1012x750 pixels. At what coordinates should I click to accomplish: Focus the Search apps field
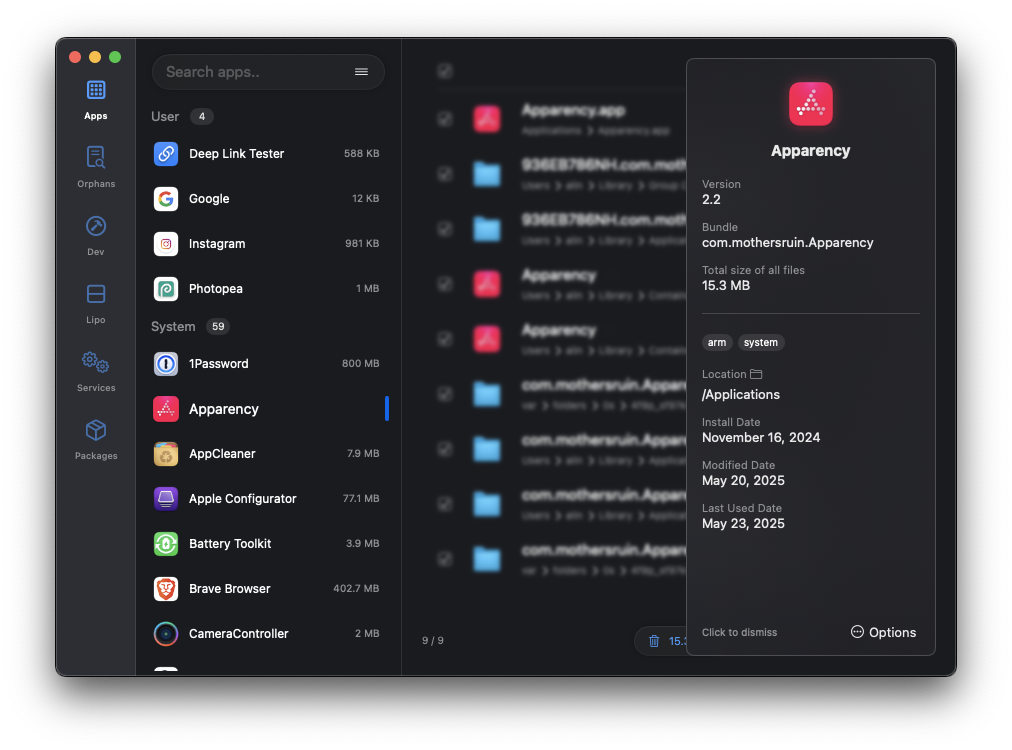(x=268, y=72)
